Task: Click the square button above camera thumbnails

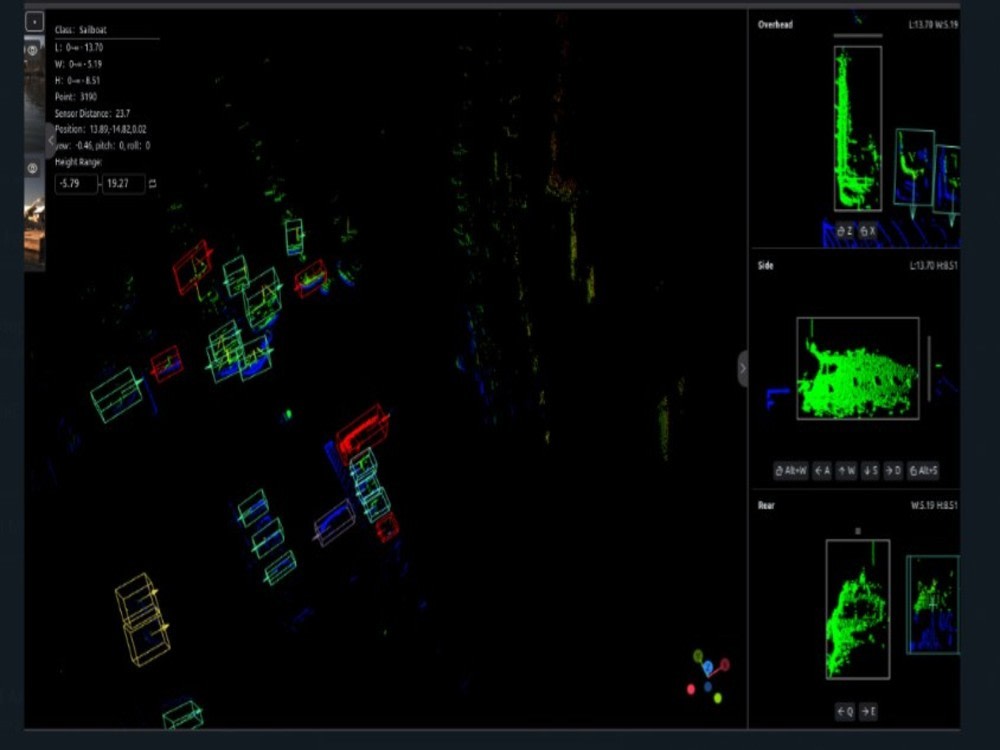Action: pyautogui.click(x=34, y=22)
